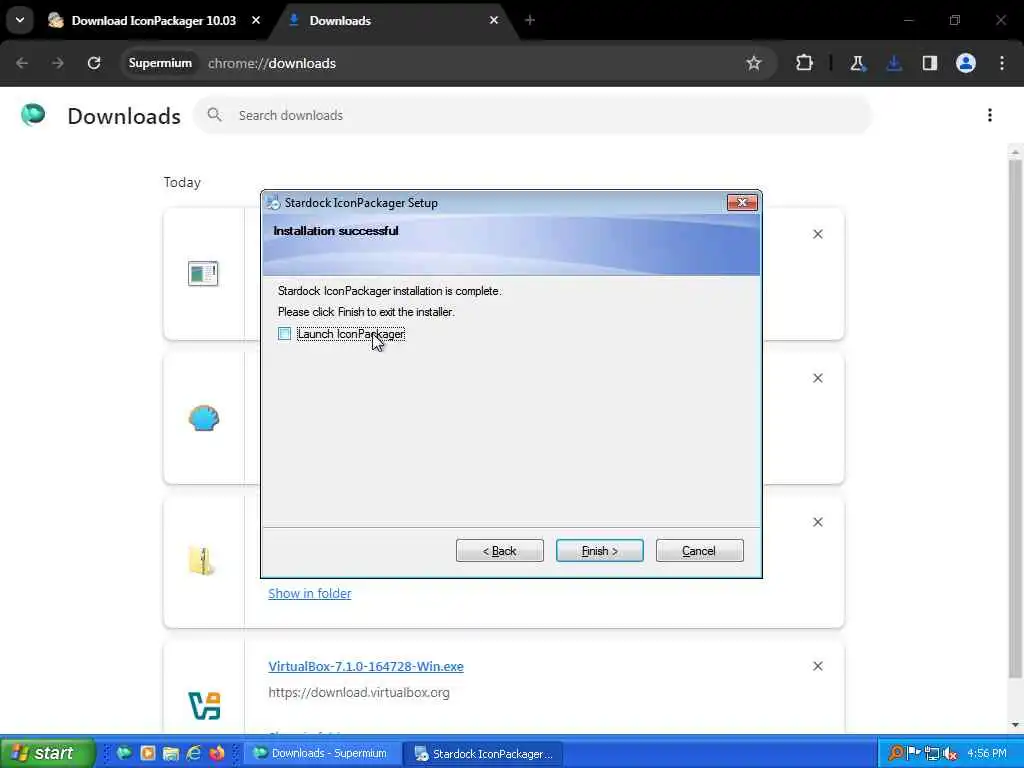1024x768 pixels.
Task: Click the network computers tray icon
Action: click(932, 753)
